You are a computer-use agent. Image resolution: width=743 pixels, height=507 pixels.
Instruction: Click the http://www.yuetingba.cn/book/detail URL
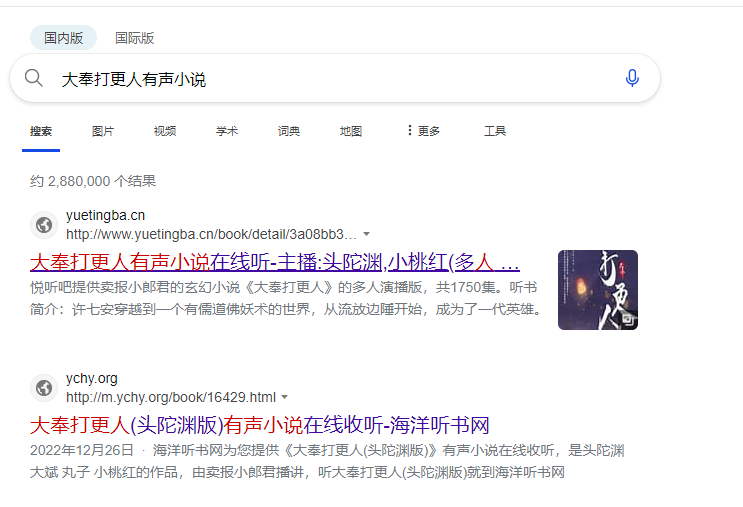coord(211,234)
